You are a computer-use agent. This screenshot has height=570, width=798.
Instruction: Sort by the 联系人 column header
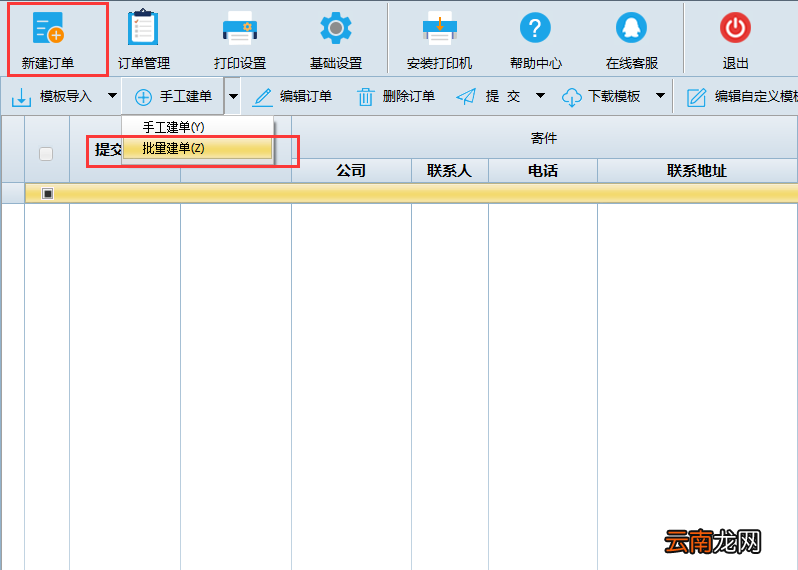449,170
